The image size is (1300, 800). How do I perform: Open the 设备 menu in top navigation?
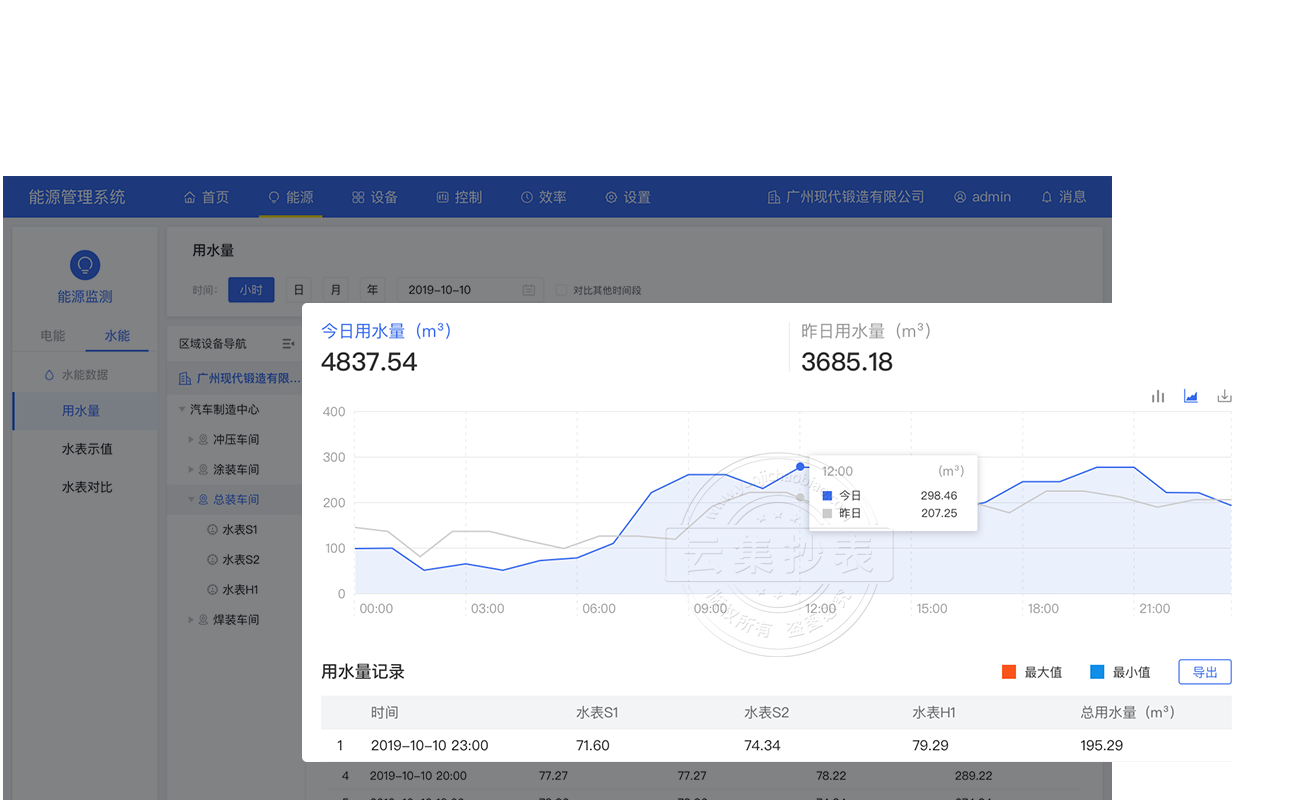tap(375, 197)
